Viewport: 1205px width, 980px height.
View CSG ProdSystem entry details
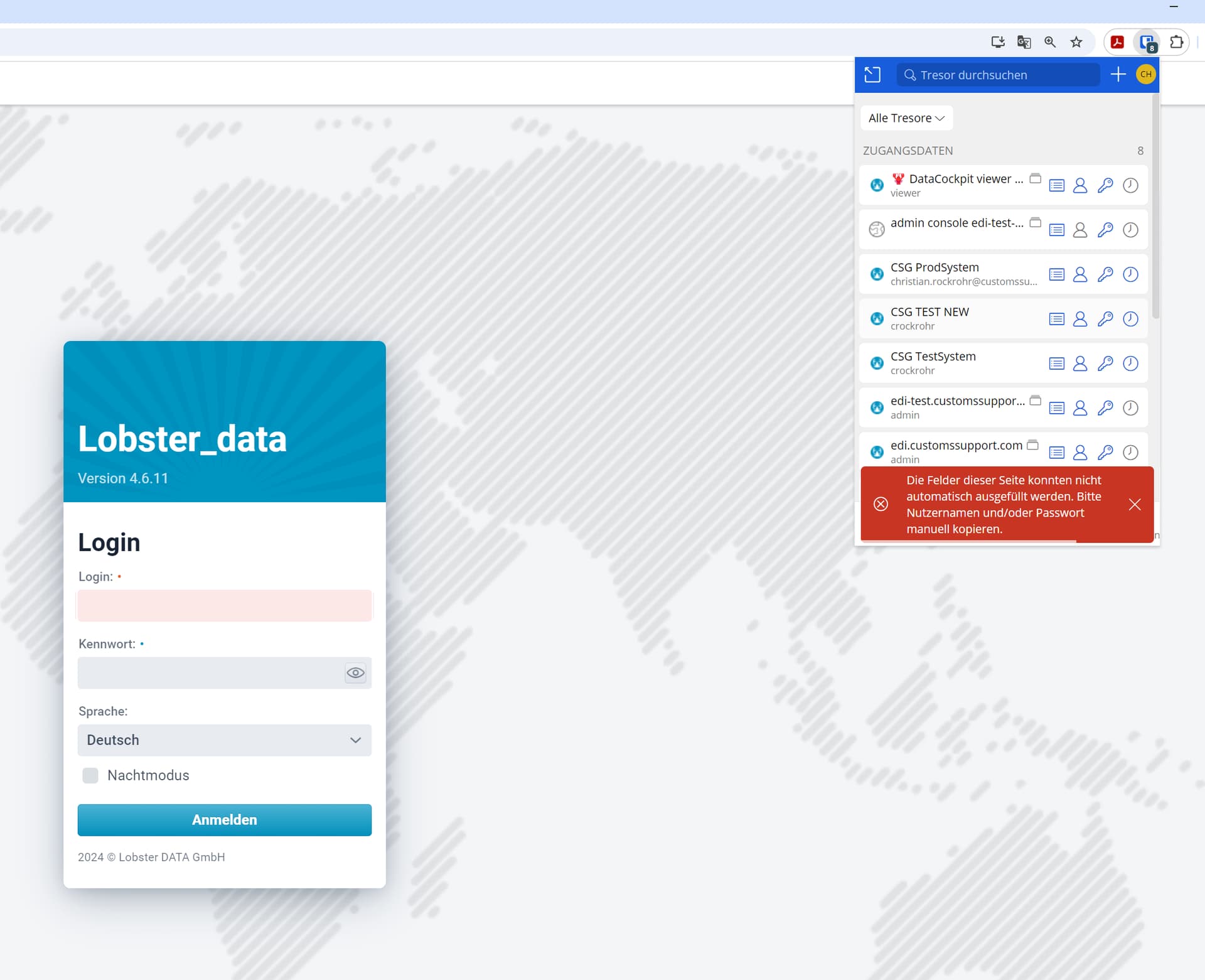click(1057, 275)
